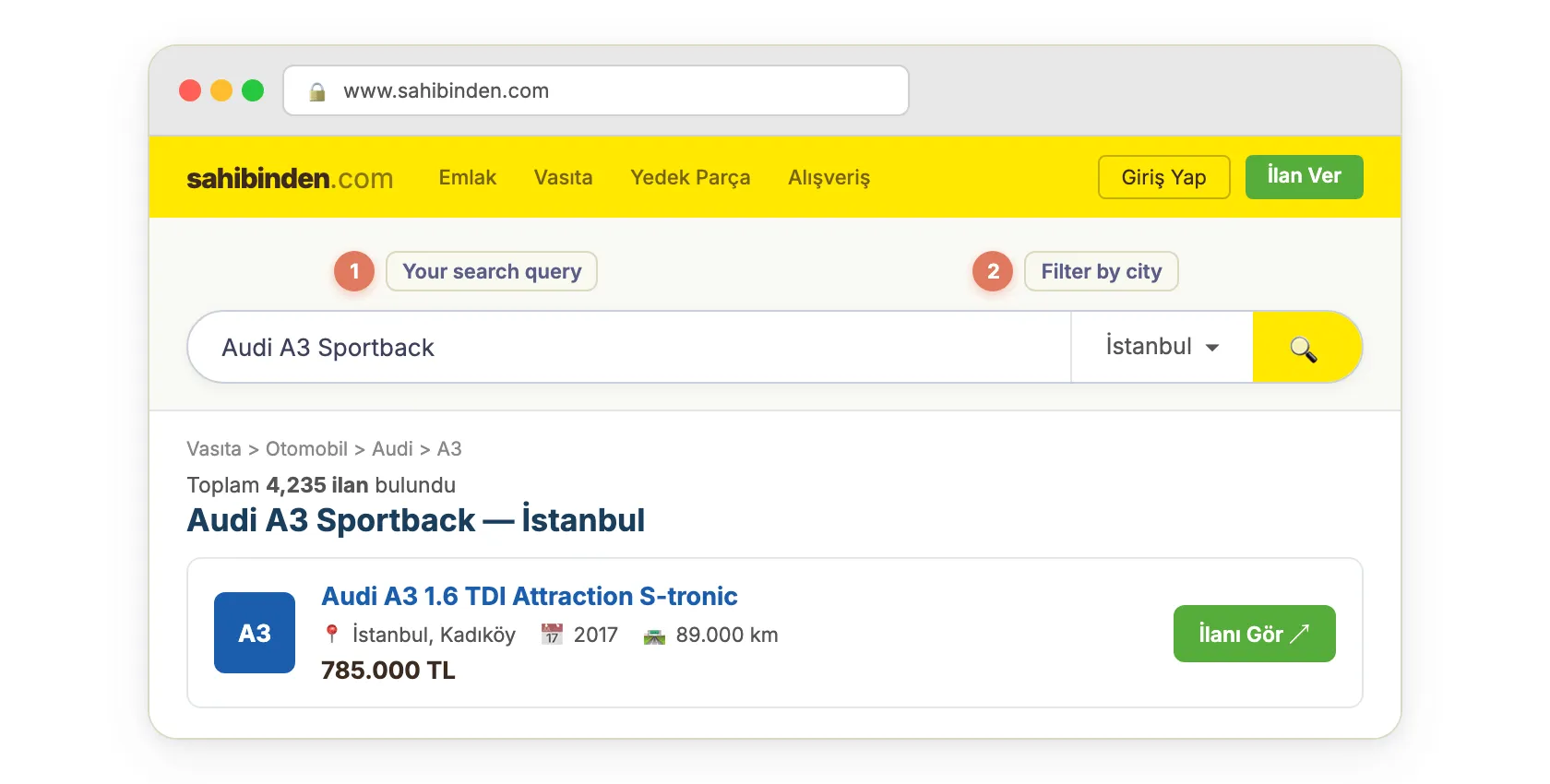Click A3 in the breadcrumb
The height and width of the screenshot is (784, 1550).
449,449
